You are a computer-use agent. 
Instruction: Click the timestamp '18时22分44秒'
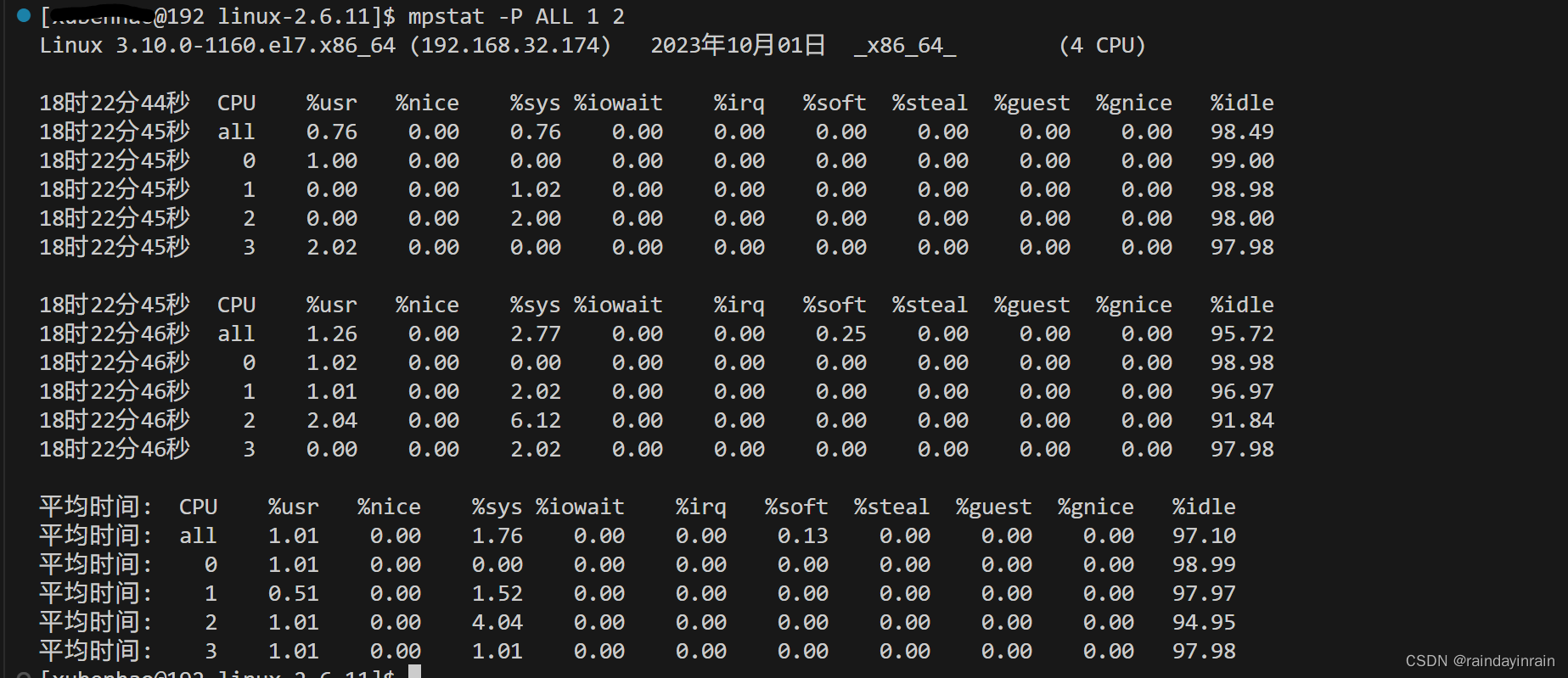pos(115,103)
